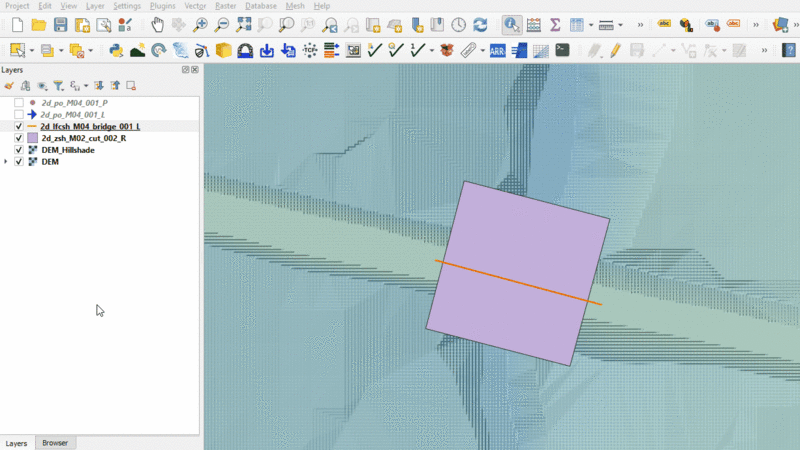The height and width of the screenshot is (450, 800).
Task: Switch to the Browser tab
Action: (x=55, y=442)
